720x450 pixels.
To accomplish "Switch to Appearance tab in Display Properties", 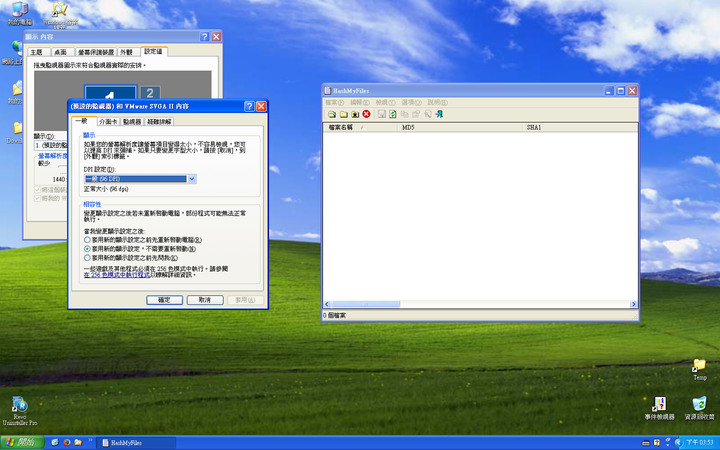I will [127, 52].
